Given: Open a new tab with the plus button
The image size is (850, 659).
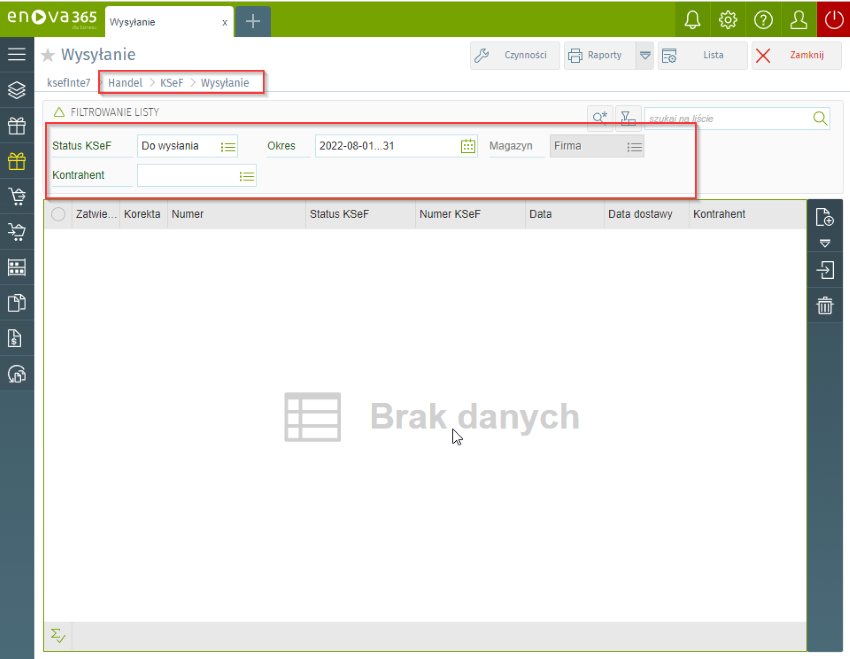Looking at the screenshot, I should coord(253,21).
